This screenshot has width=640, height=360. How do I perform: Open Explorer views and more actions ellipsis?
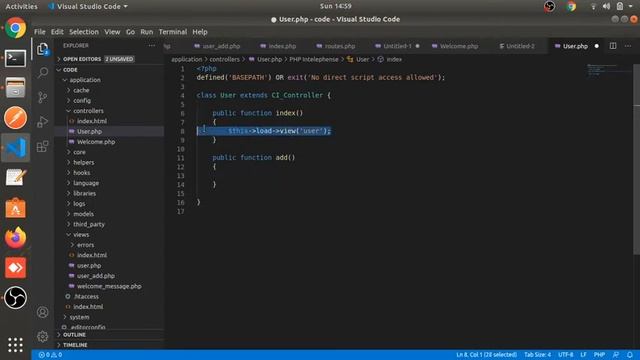[152, 46]
